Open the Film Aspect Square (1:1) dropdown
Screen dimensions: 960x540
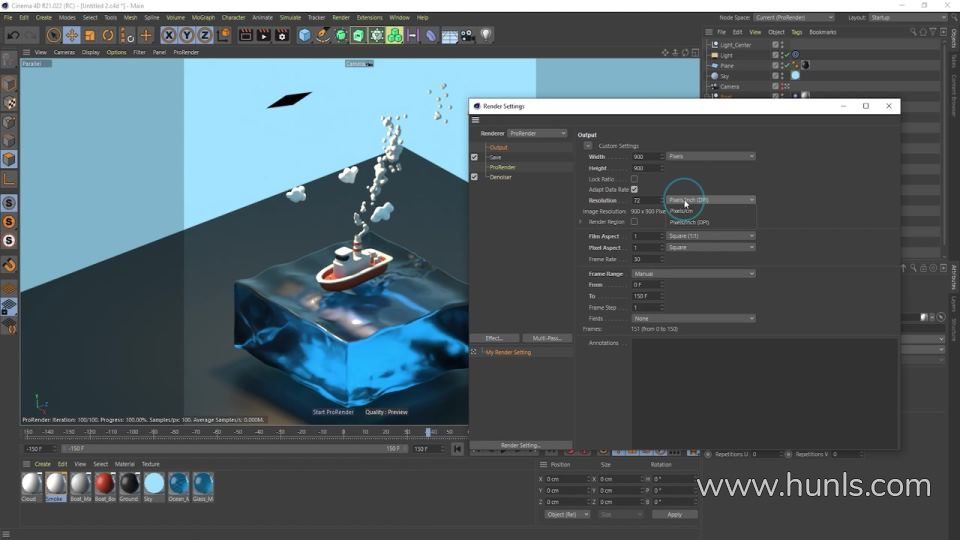(x=710, y=236)
